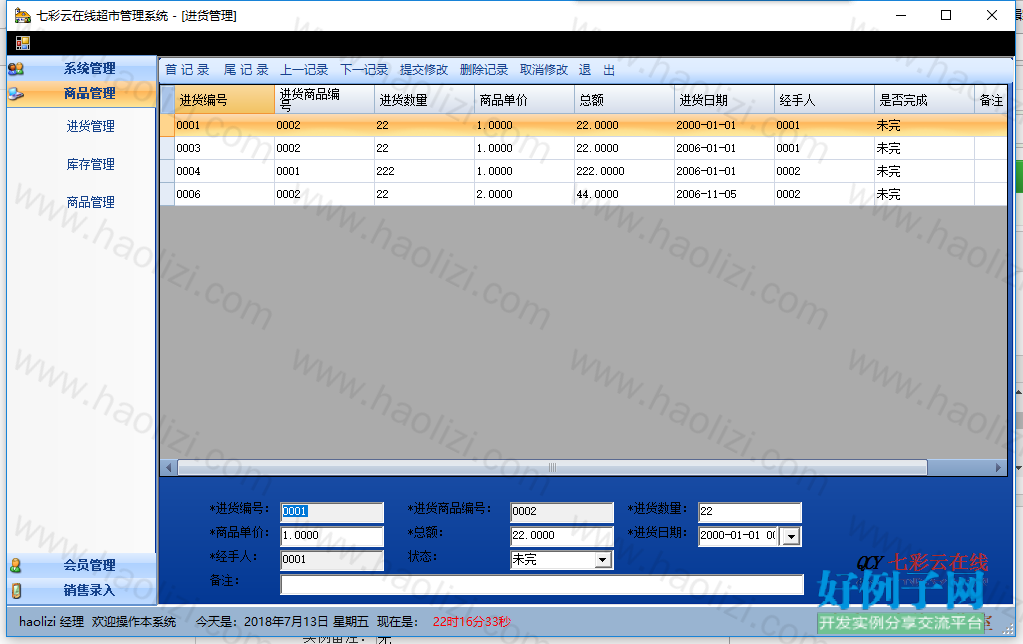Image resolution: width=1023 pixels, height=644 pixels.
Task: Click the application icon in the title bar
Action: tap(22, 15)
